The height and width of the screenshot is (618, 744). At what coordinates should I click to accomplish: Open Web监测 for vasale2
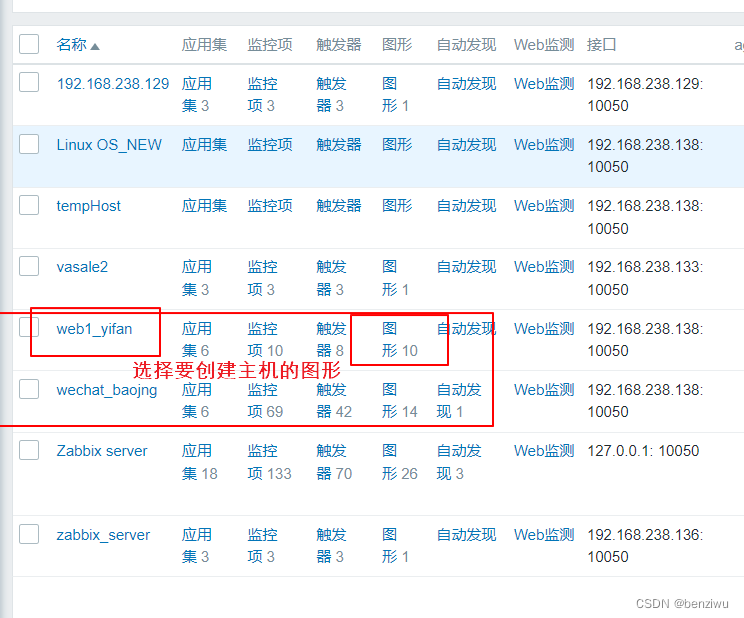(544, 267)
